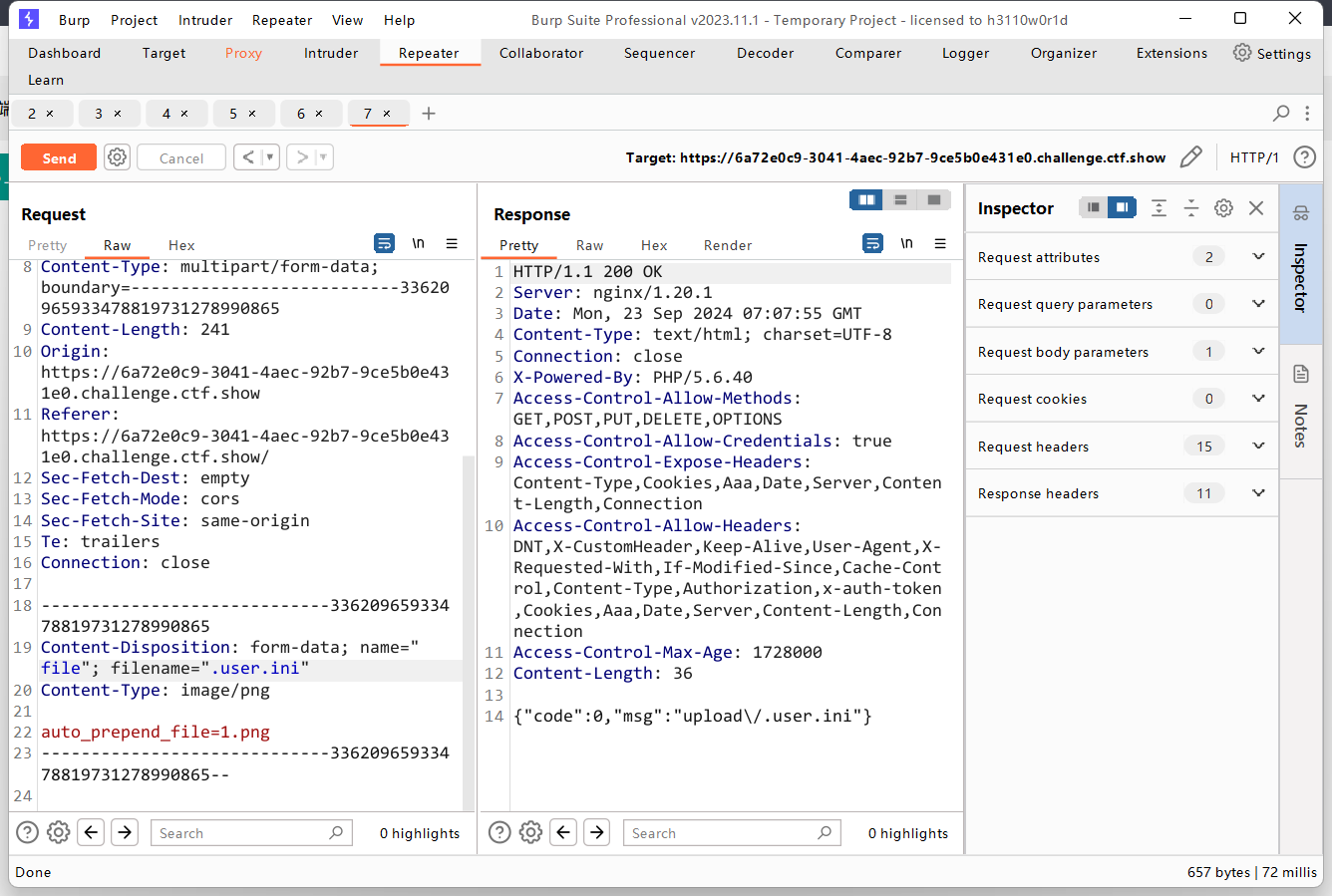Select Response Render view
The image size is (1332, 896).
click(728, 245)
